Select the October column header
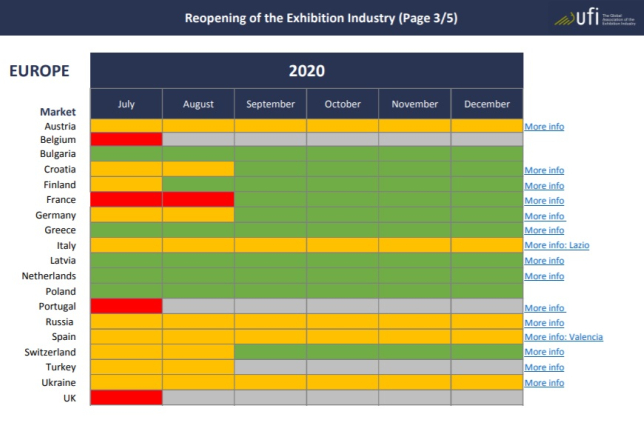 point(342,104)
